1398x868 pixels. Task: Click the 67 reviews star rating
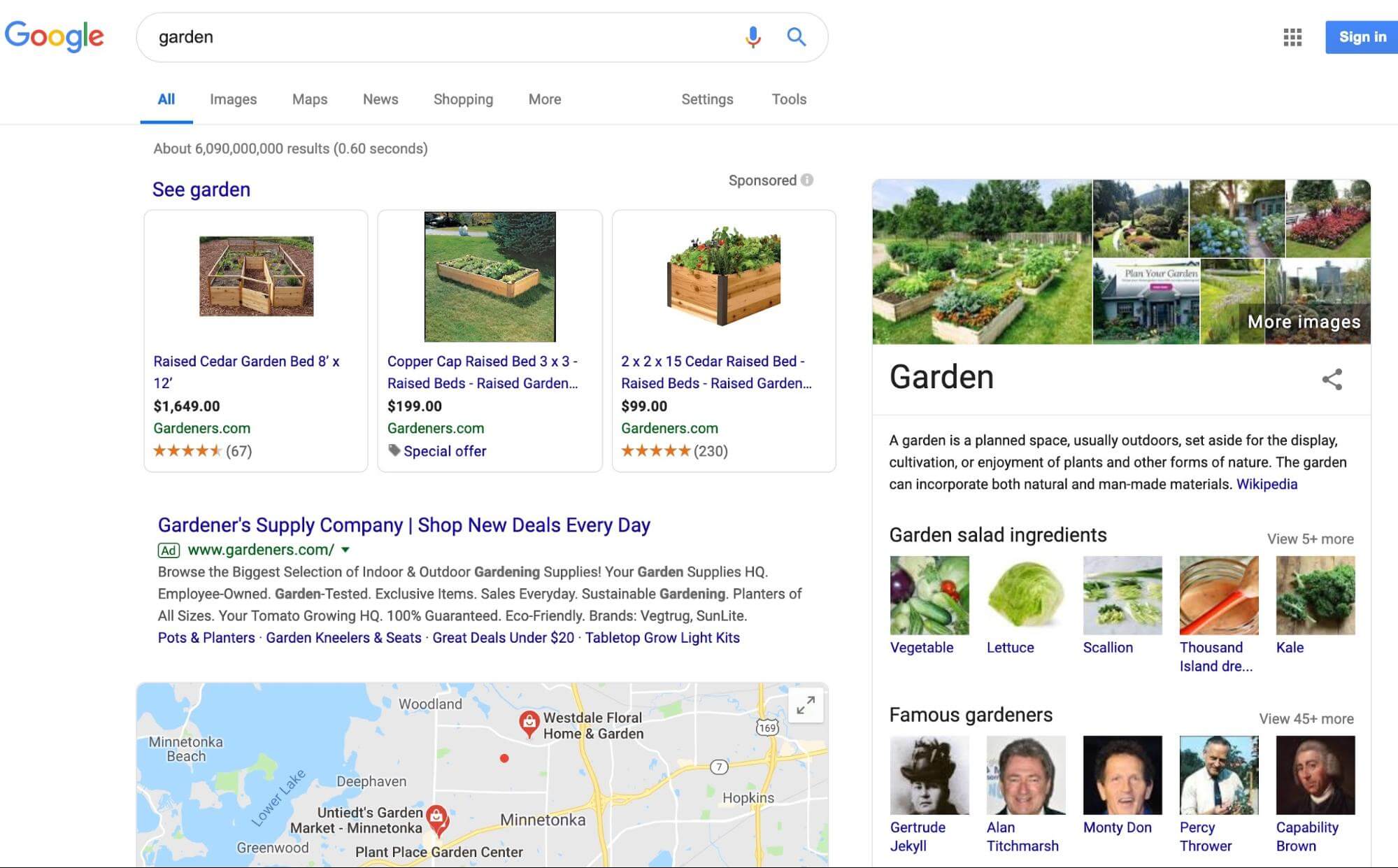202,451
